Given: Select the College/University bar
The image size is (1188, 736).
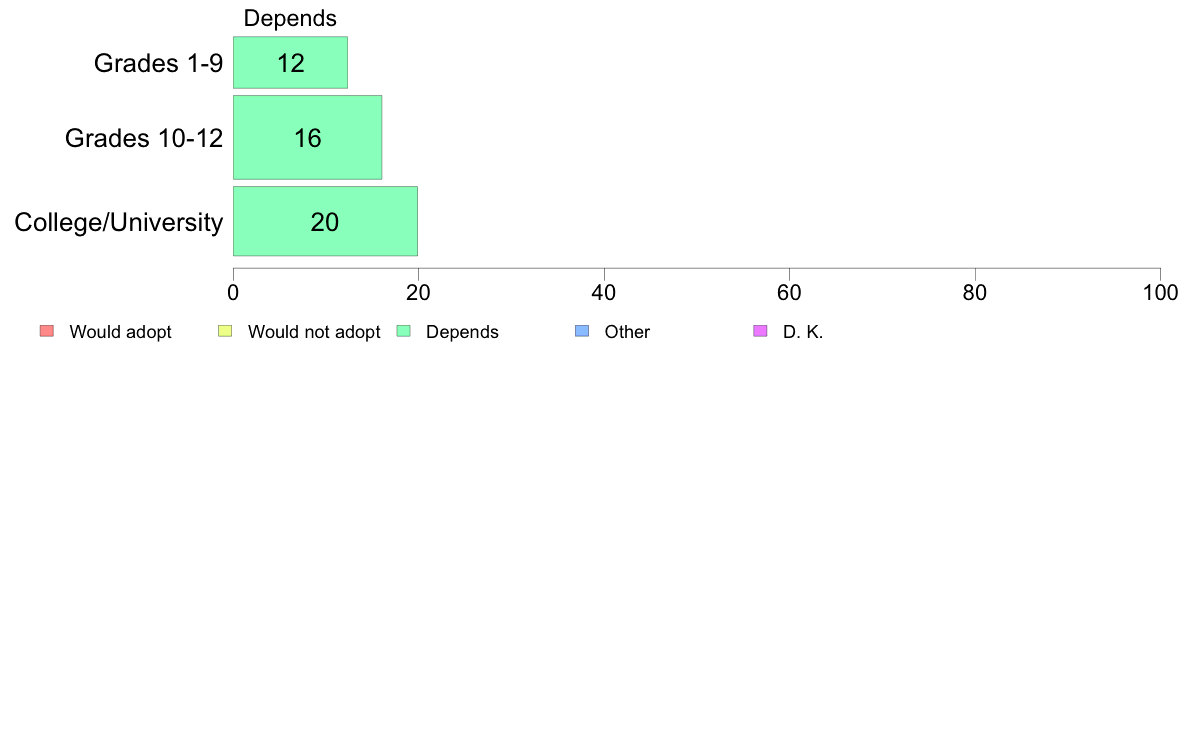Looking at the screenshot, I should (x=325, y=221).
